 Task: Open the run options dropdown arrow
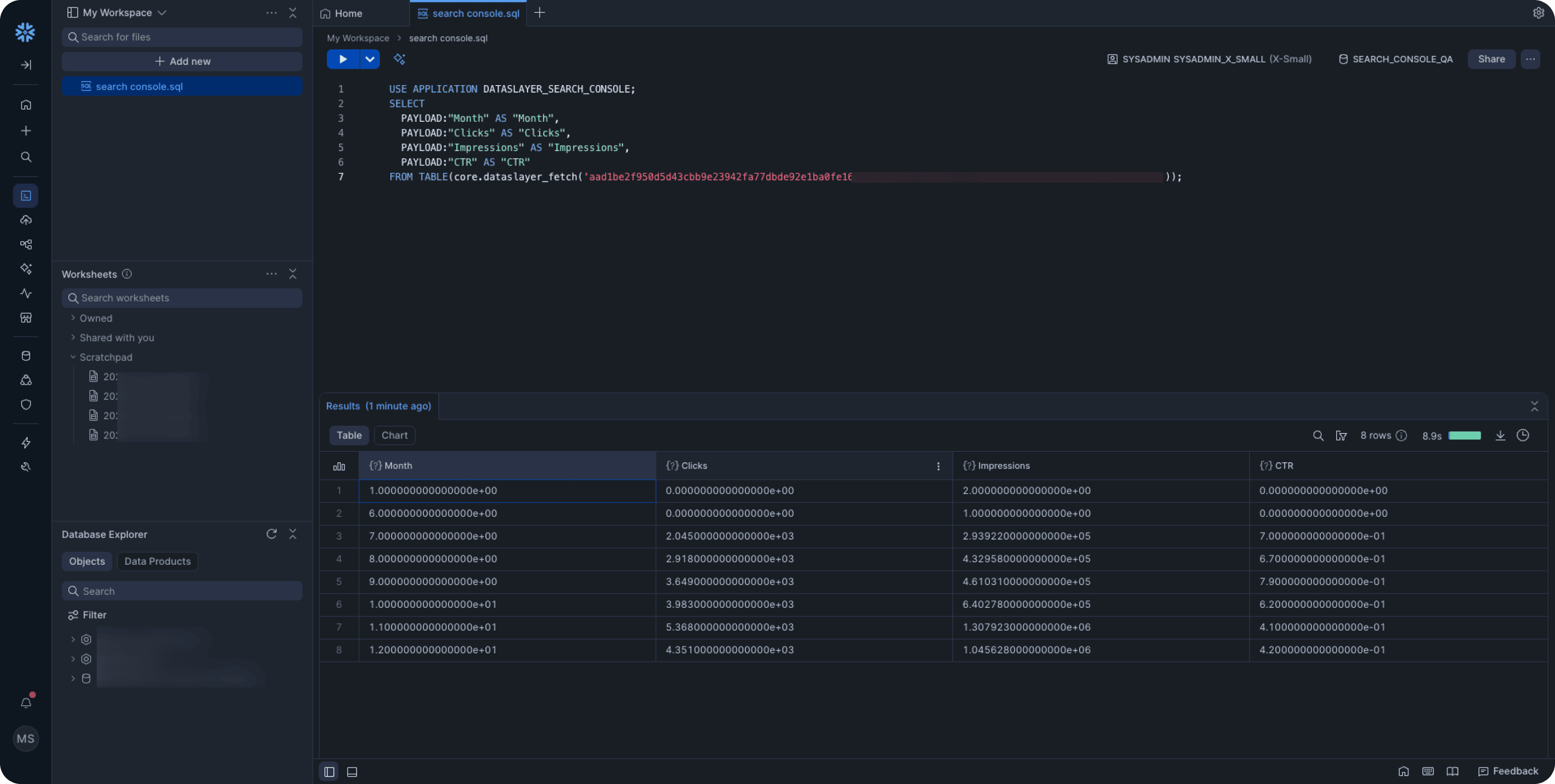pyautogui.click(x=369, y=59)
